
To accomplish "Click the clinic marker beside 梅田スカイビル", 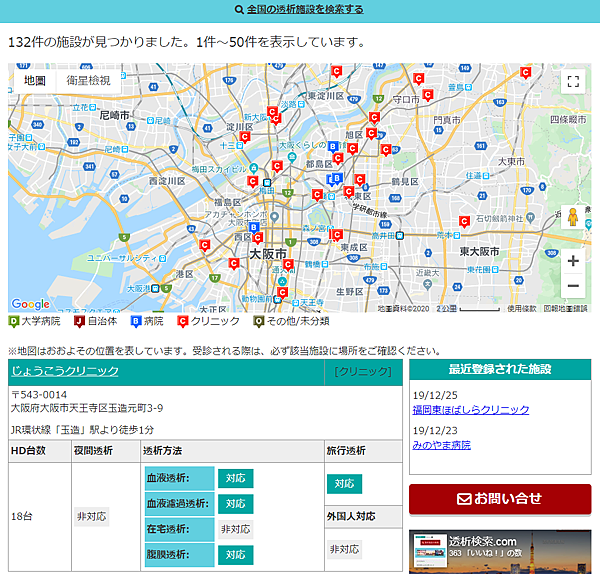I will (253, 181).
